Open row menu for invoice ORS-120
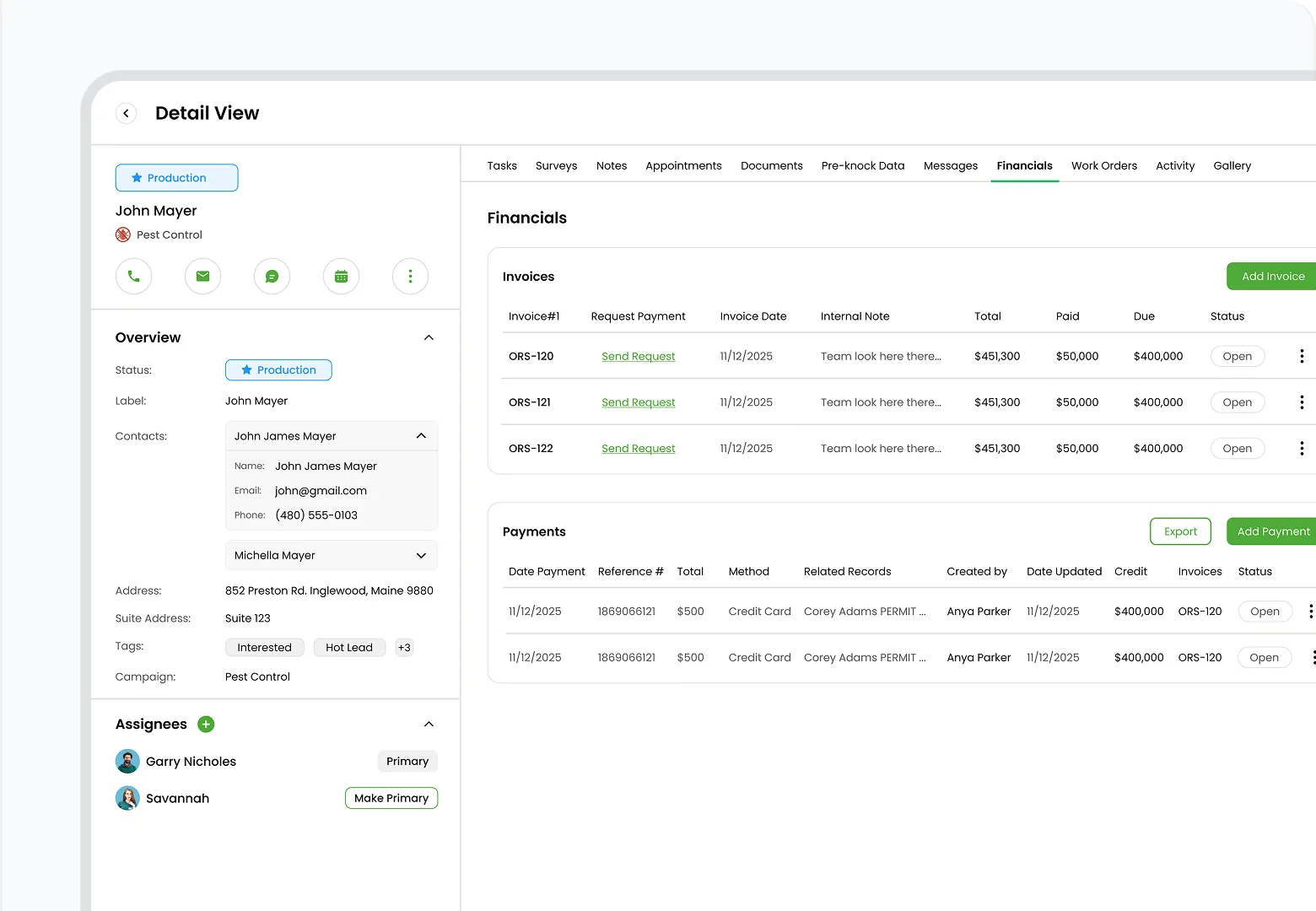The height and width of the screenshot is (911, 1316). click(1302, 356)
